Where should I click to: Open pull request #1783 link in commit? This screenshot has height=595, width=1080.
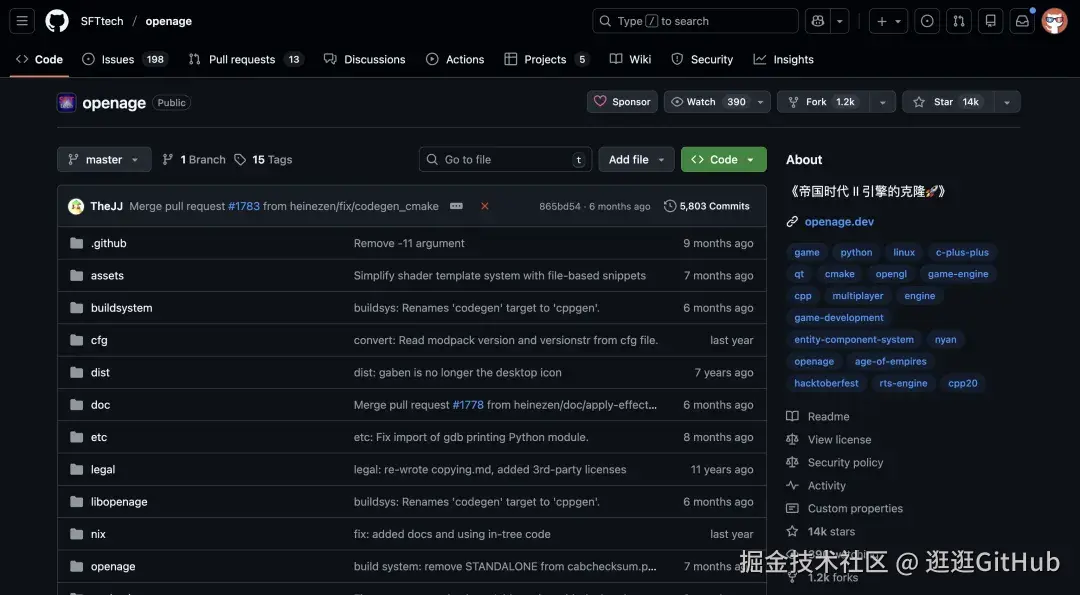(x=244, y=206)
